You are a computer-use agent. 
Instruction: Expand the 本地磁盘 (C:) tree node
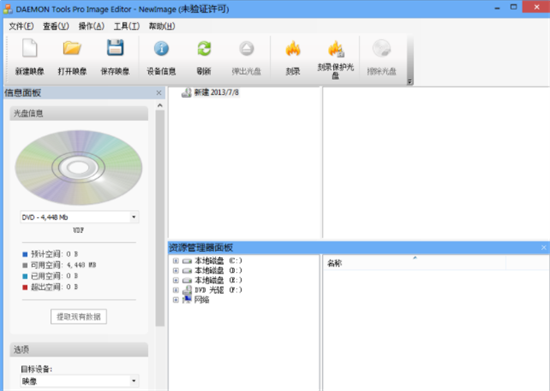tap(176, 261)
